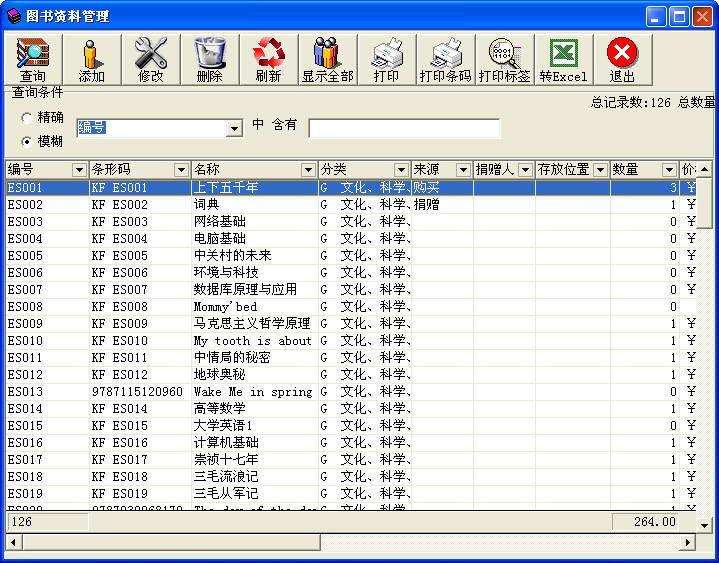Image resolution: width=719 pixels, height=563 pixels.
Task: Open the 条形码 column filter dropdown
Action: coord(182,170)
